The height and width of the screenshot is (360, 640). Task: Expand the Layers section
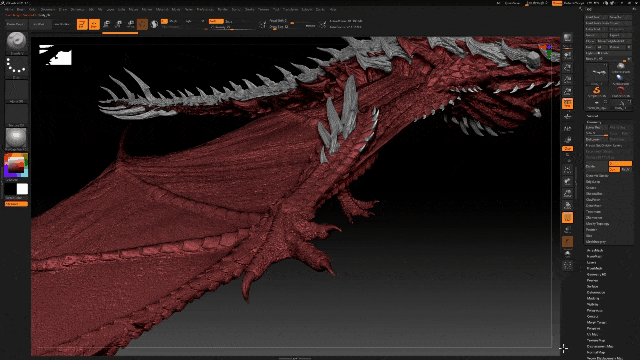coord(591,262)
